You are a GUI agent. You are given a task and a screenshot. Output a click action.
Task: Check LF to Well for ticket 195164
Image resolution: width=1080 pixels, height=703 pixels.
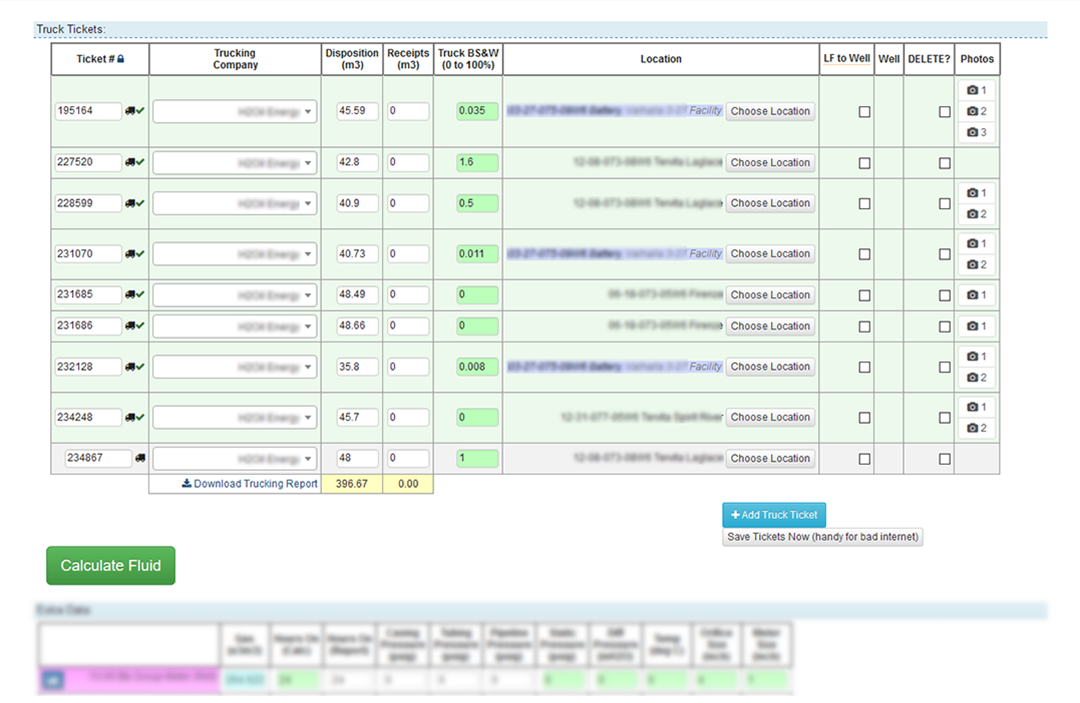(865, 112)
